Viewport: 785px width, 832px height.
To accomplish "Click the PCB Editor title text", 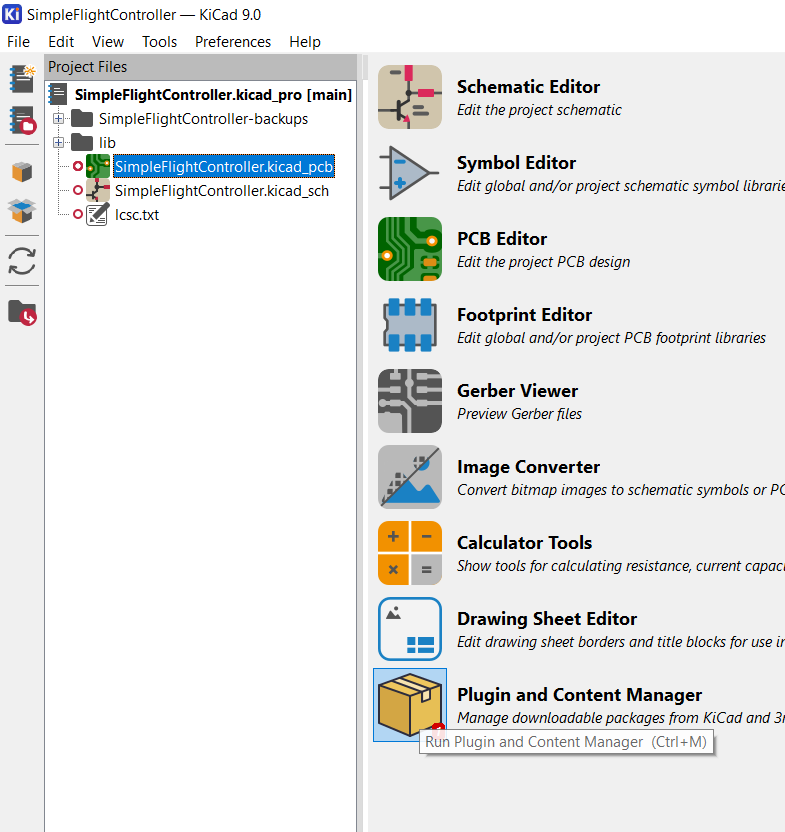I will 502,239.
